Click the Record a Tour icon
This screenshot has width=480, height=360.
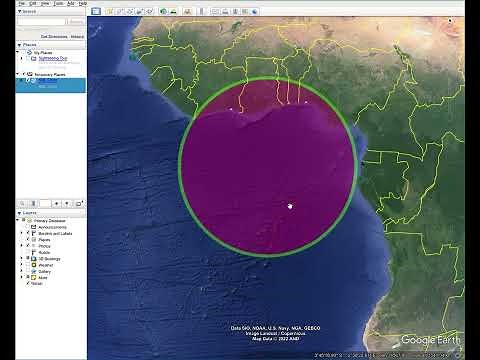150,11
